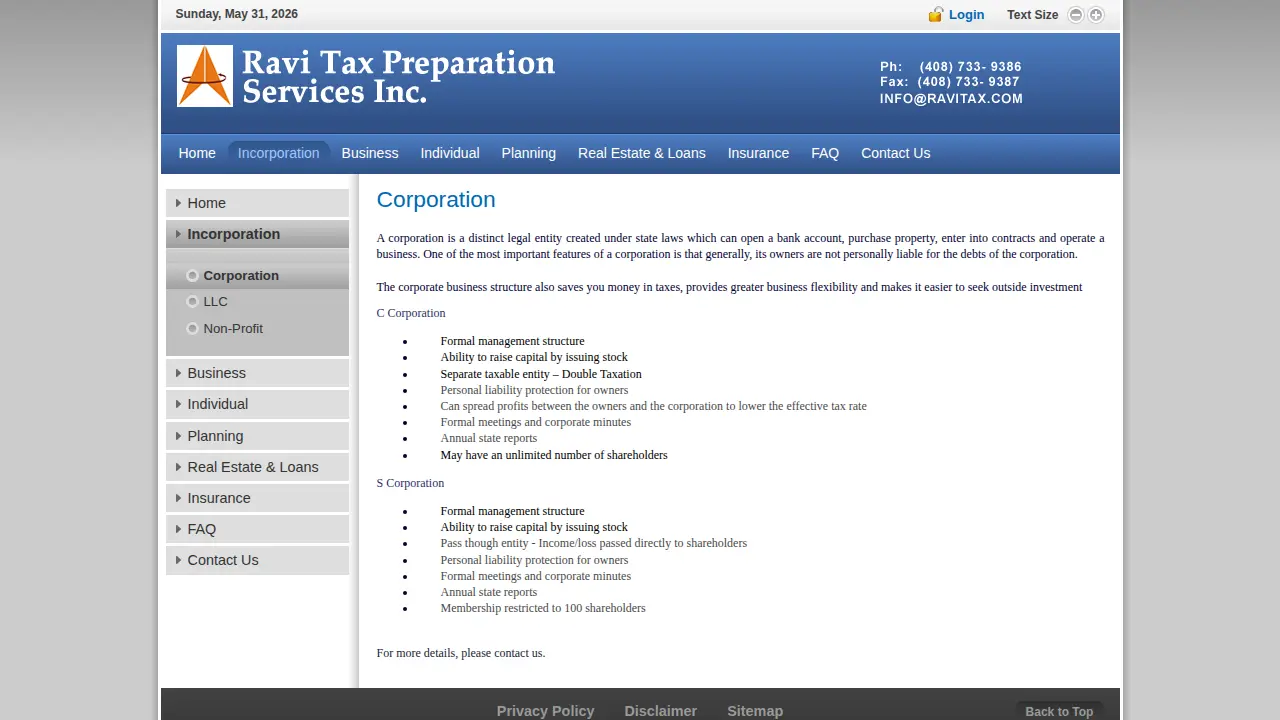Expand the Real Estate & Loans sidebar arrow
This screenshot has width=1280, height=720.
[x=178, y=467]
